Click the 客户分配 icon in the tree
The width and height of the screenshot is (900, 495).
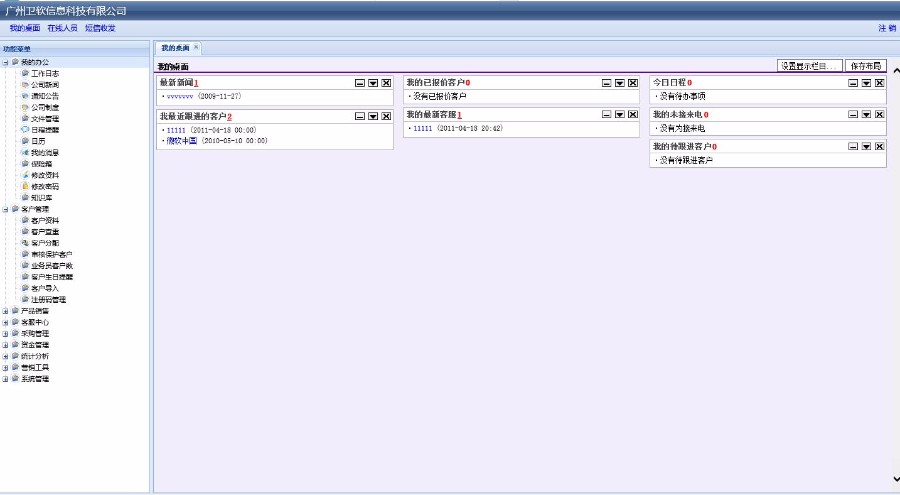(x=25, y=242)
